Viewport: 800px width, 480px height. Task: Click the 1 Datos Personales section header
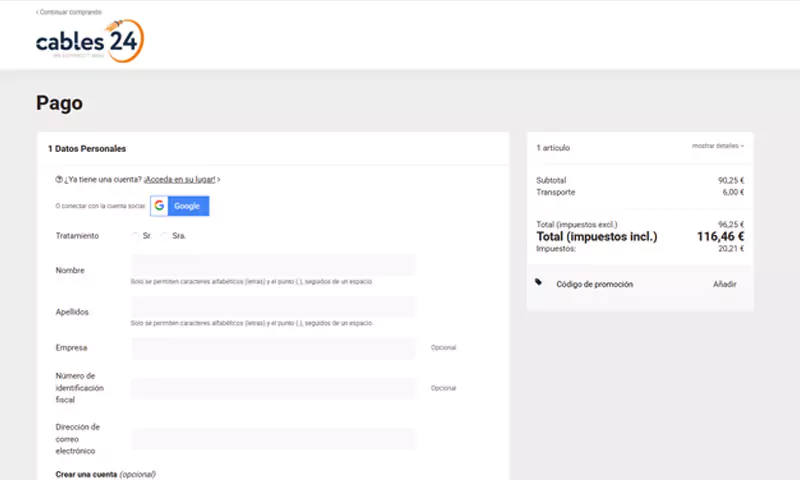click(87, 149)
